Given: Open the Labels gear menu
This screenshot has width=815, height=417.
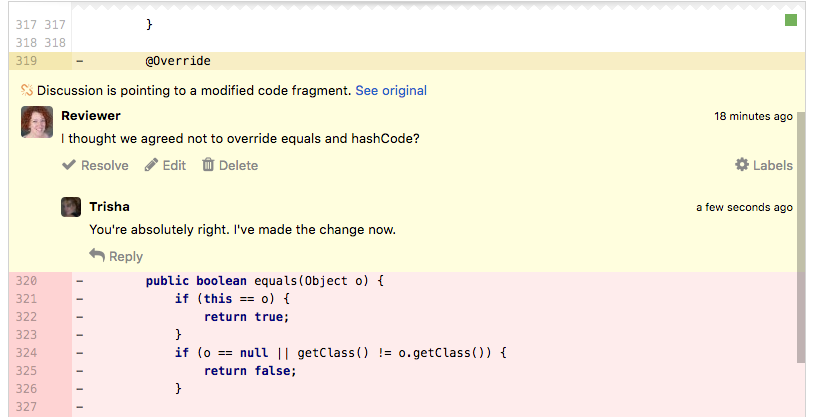Looking at the screenshot, I should pos(764,165).
